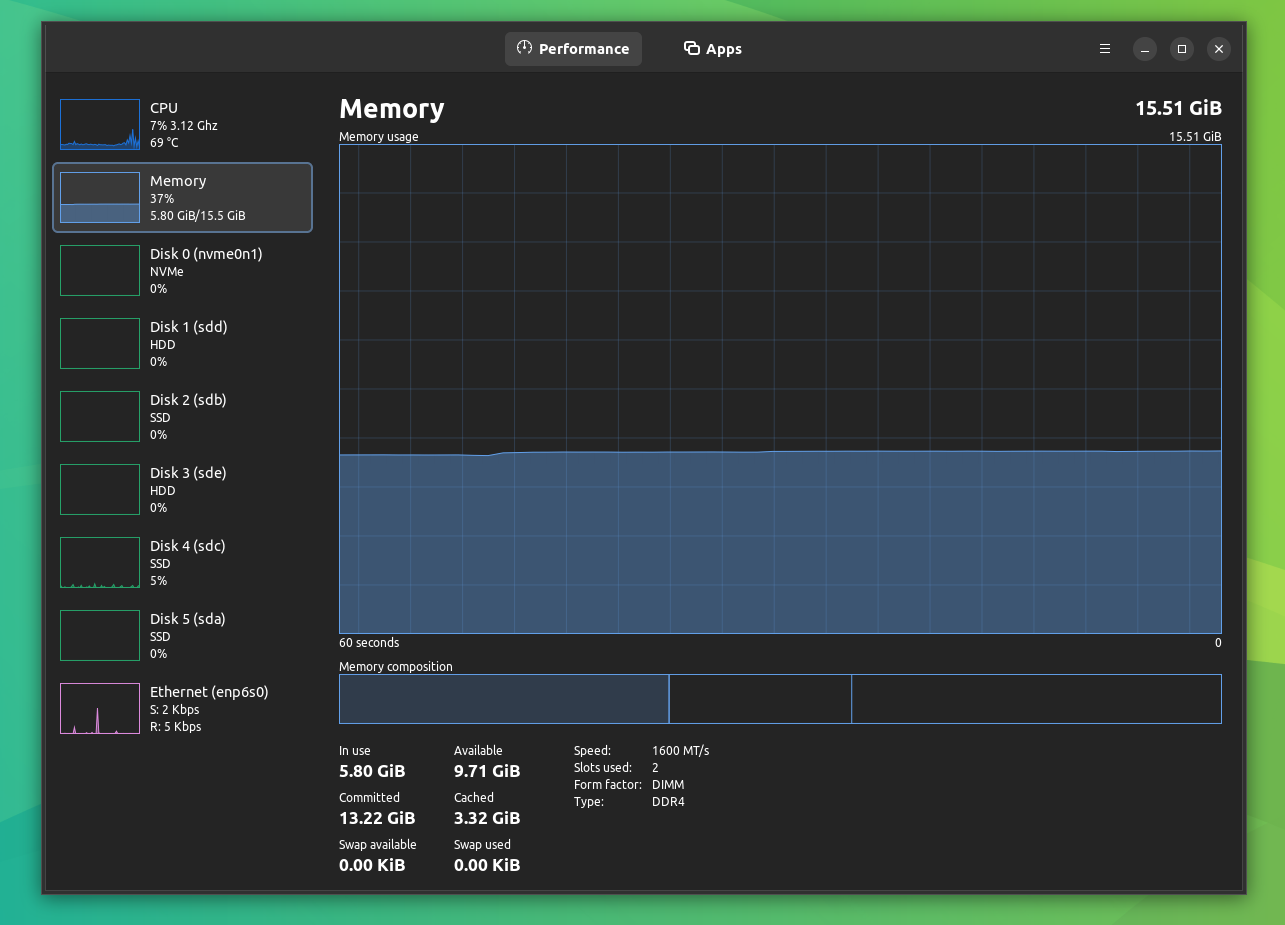Click the rightmost memory composition segment
This screenshot has width=1285, height=925.
pyautogui.click(x=1035, y=698)
